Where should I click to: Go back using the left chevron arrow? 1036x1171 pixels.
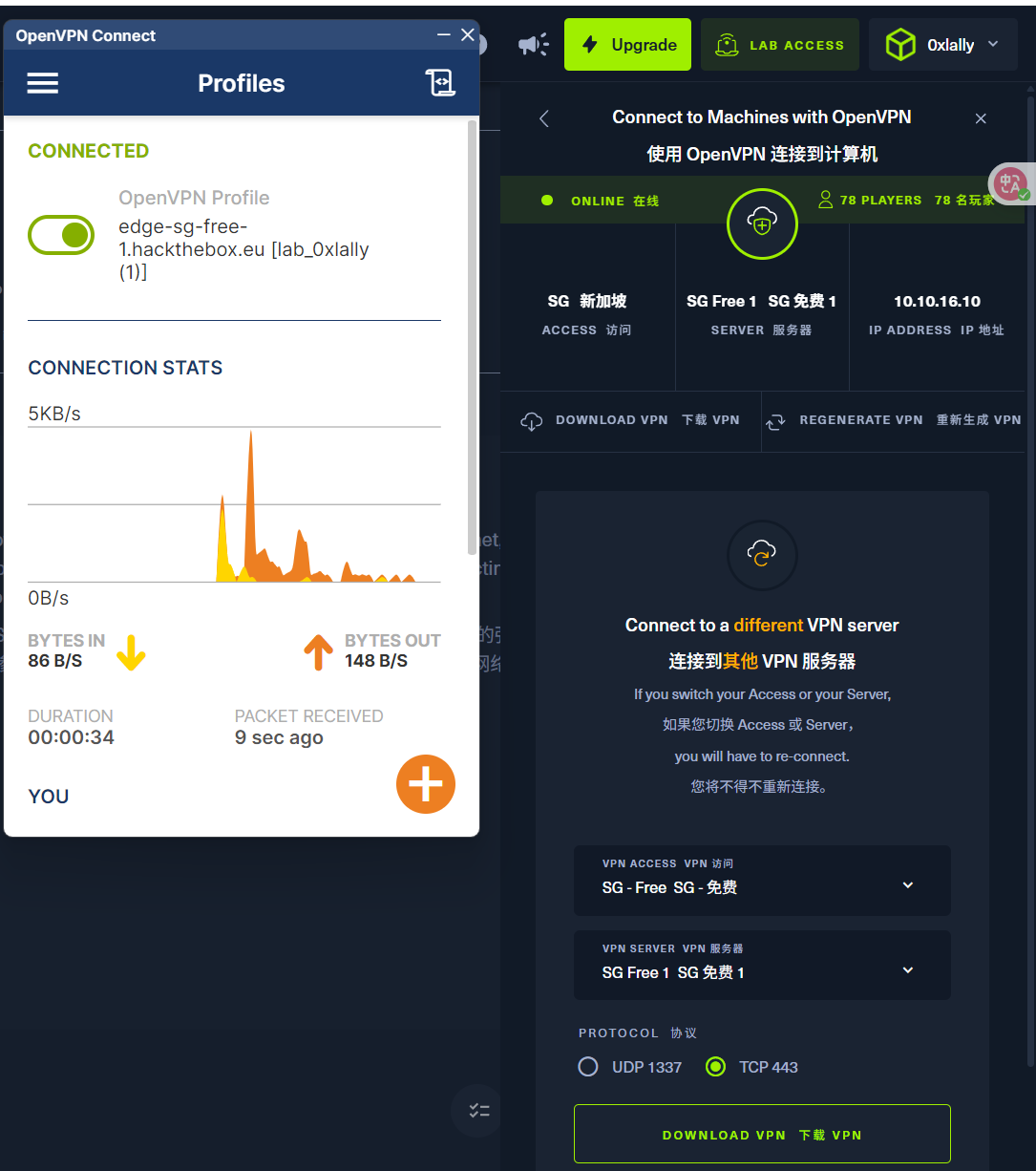544,118
